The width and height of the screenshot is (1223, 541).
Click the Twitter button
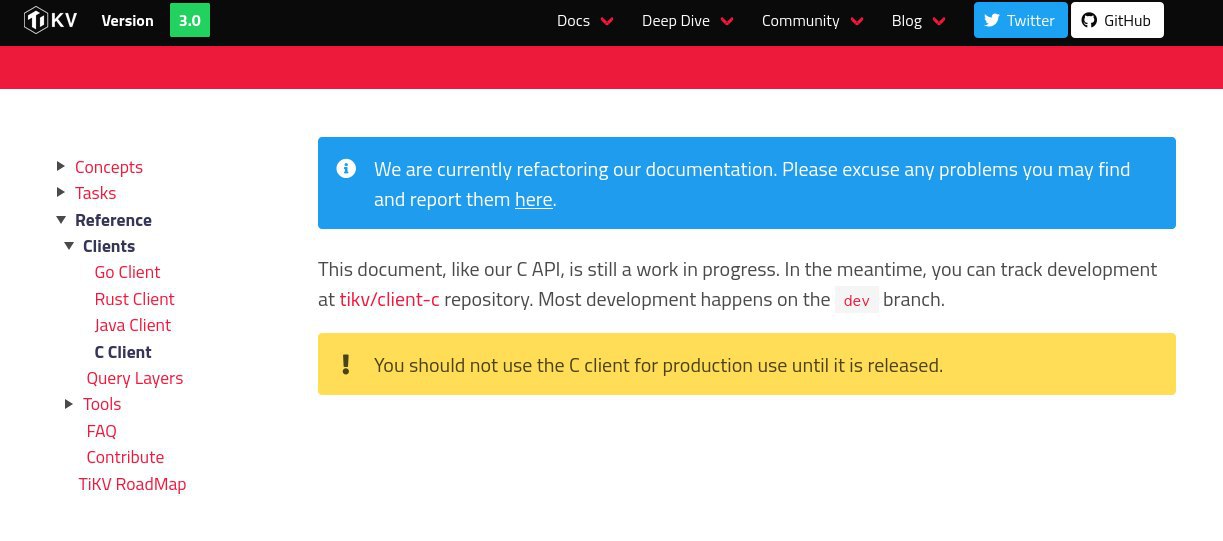(1021, 20)
